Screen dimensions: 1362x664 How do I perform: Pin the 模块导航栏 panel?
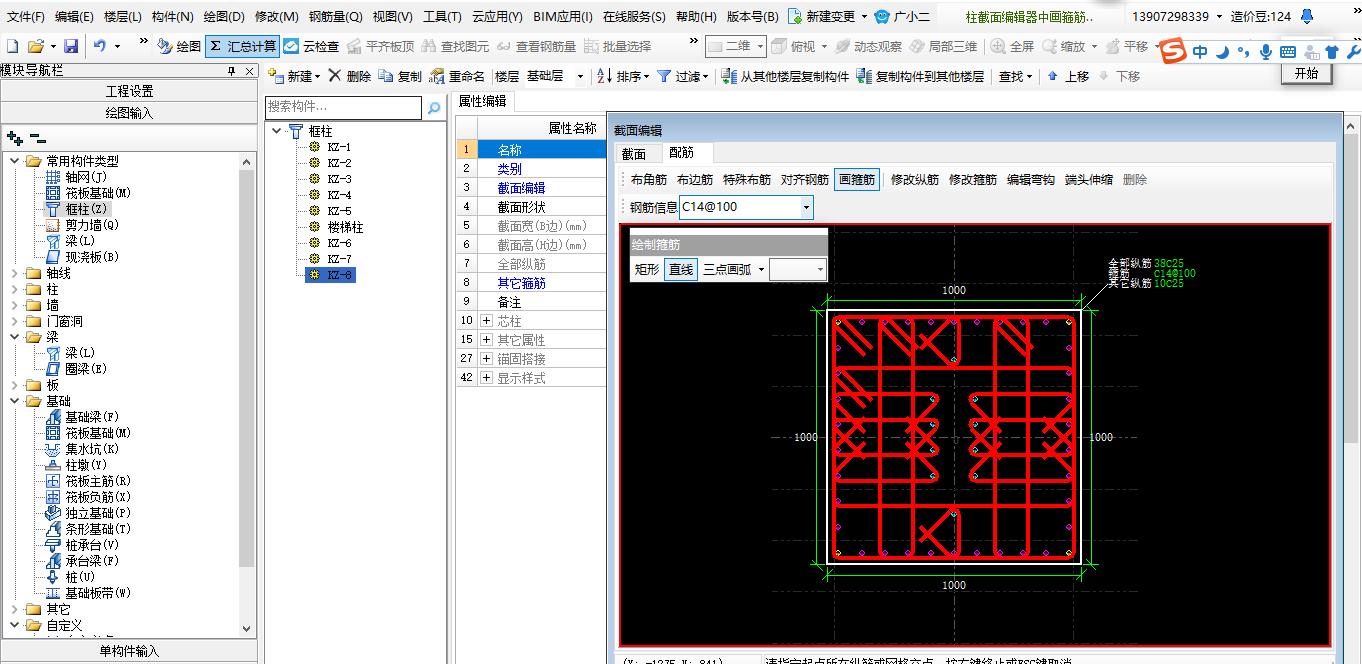pyautogui.click(x=232, y=71)
